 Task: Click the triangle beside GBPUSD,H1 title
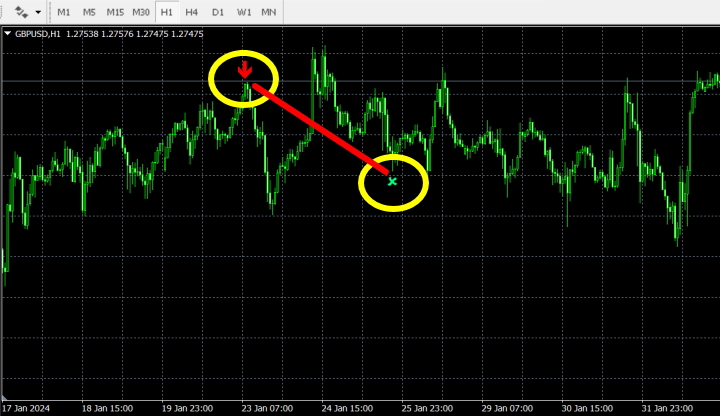tap(7, 34)
